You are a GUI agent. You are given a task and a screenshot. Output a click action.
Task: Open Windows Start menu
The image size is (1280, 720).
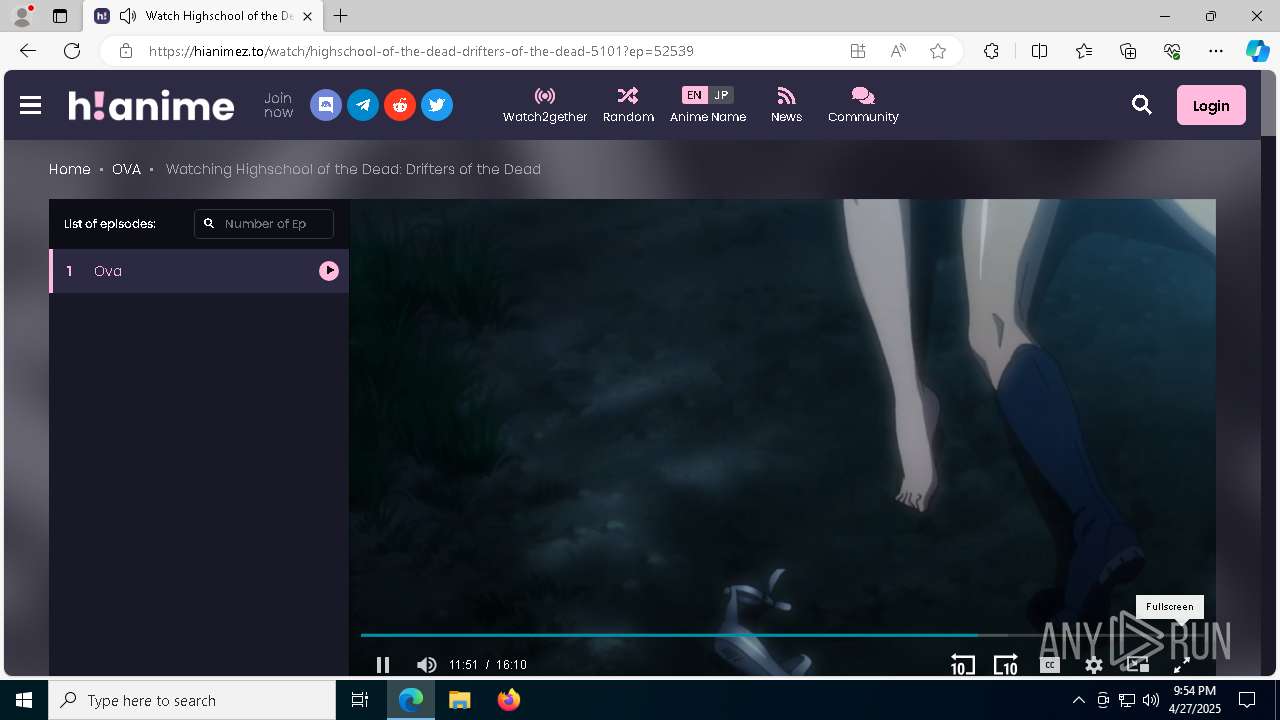[24, 700]
